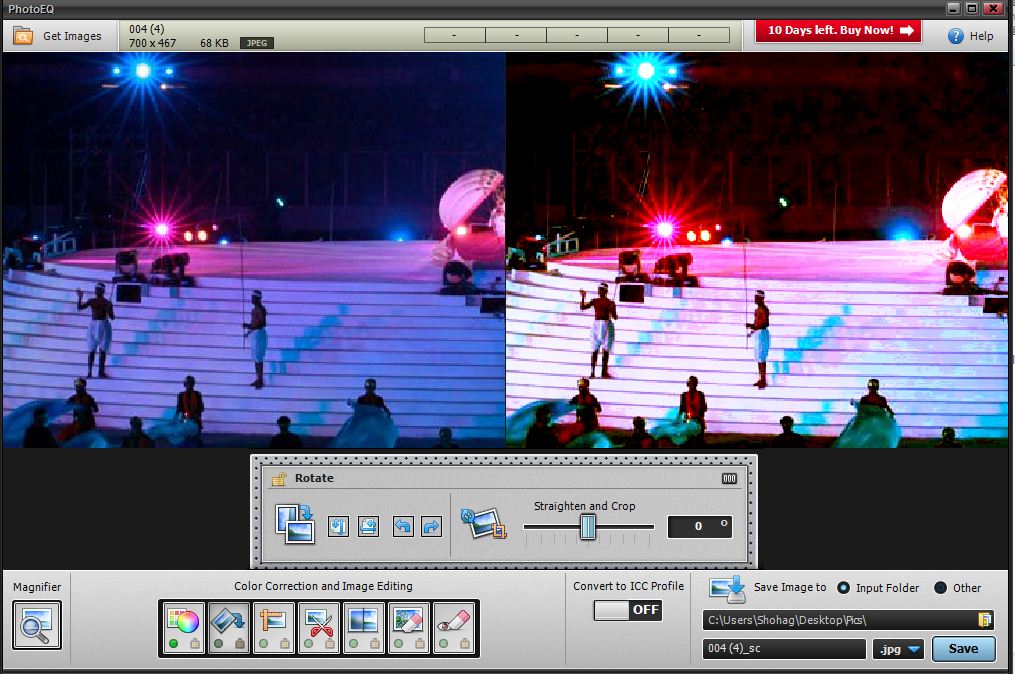
Task: Click Get Images in top toolbar
Action: coord(59,36)
